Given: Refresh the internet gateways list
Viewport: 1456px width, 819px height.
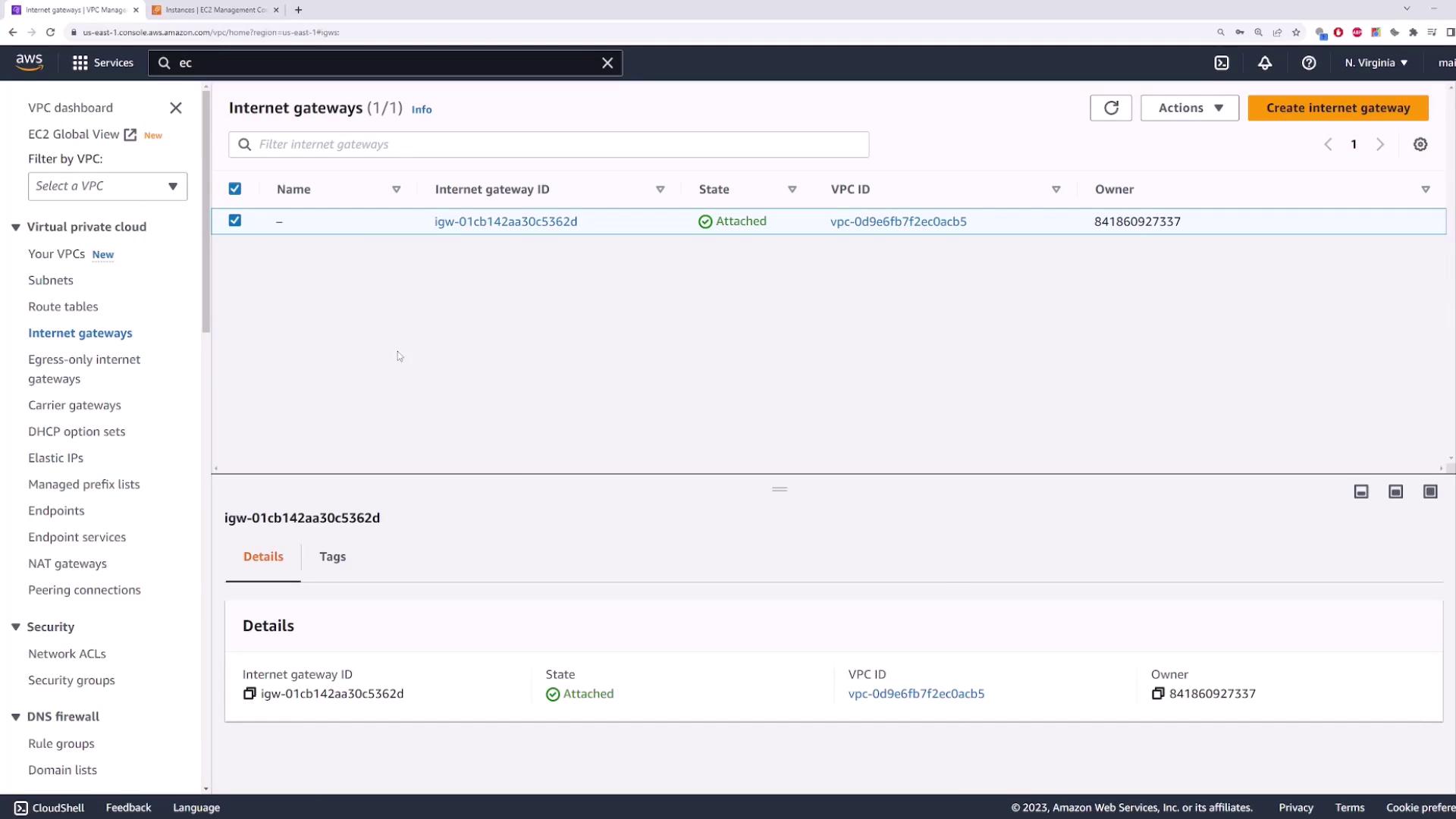Looking at the screenshot, I should (1111, 108).
